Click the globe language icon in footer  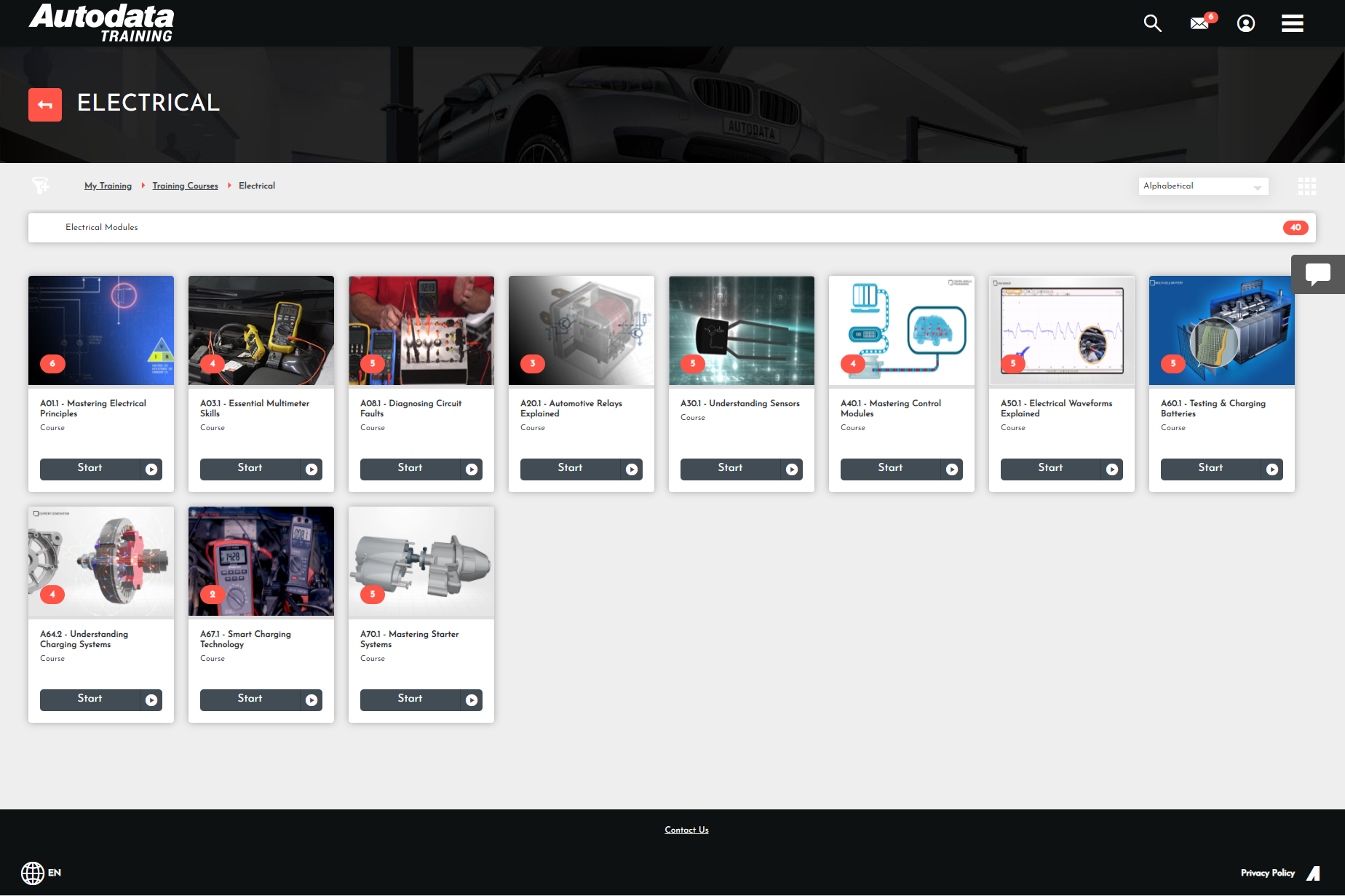[33, 873]
